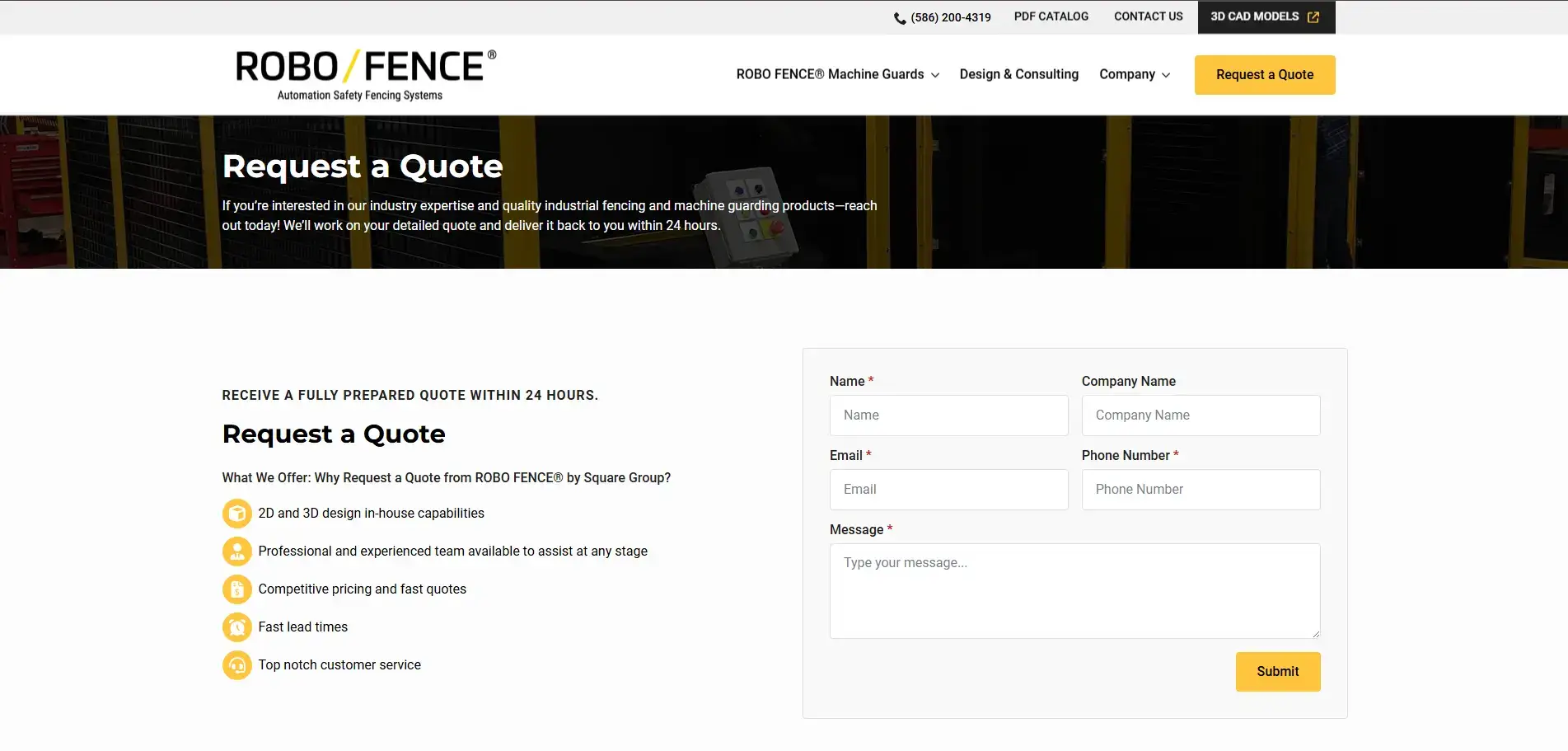Click into the Message text area

click(x=1075, y=591)
